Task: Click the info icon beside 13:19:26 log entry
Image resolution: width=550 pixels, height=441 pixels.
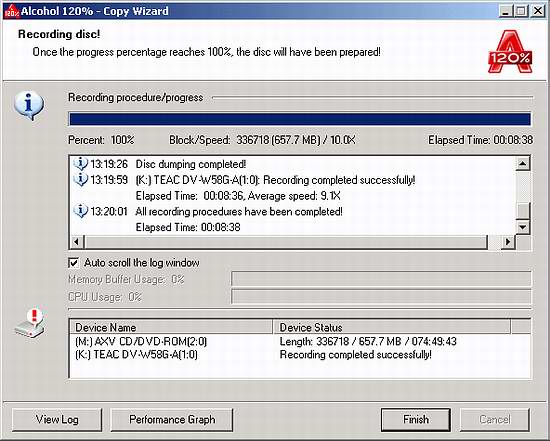Action: 81,164
